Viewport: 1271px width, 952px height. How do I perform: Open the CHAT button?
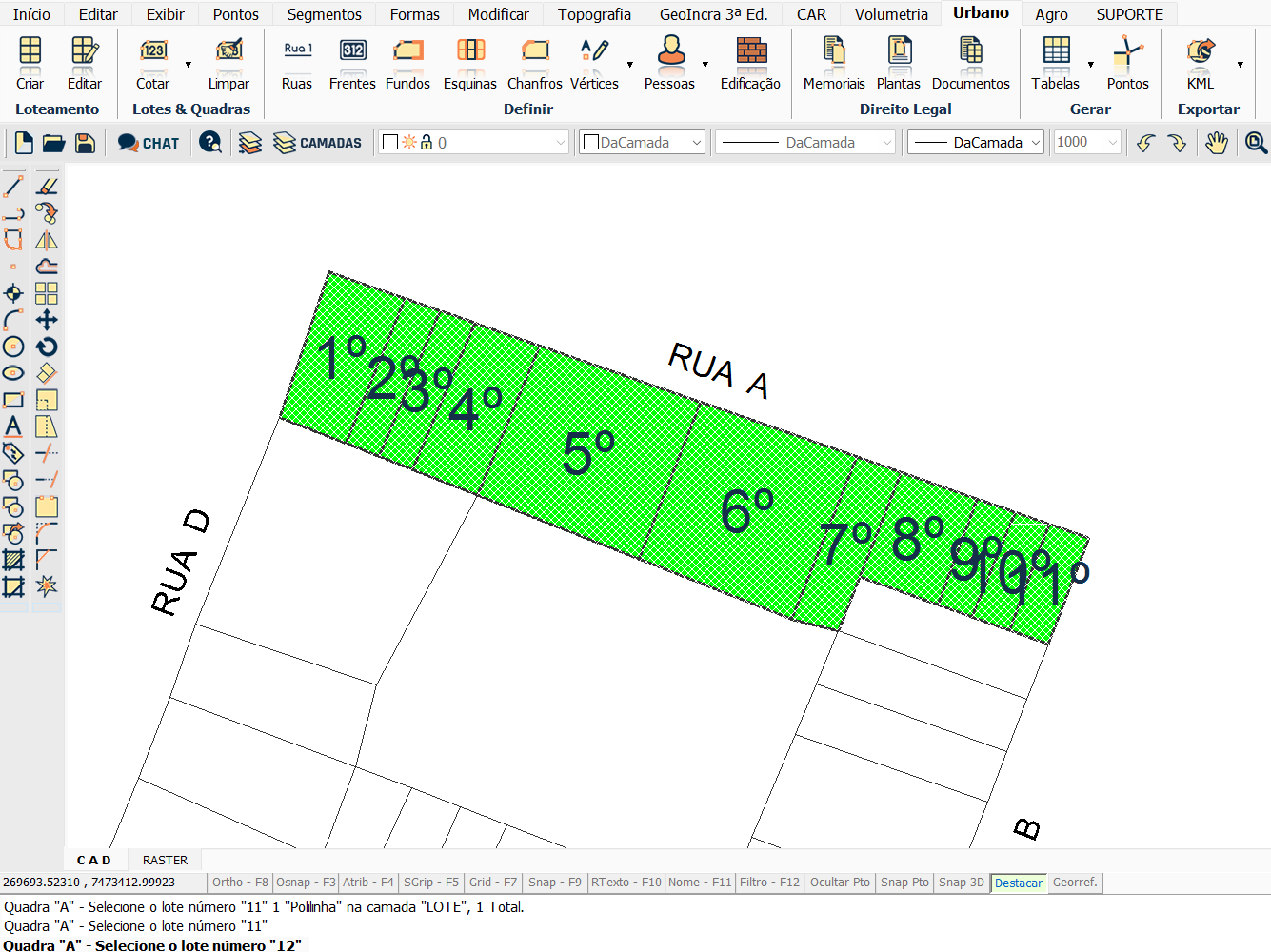(149, 143)
